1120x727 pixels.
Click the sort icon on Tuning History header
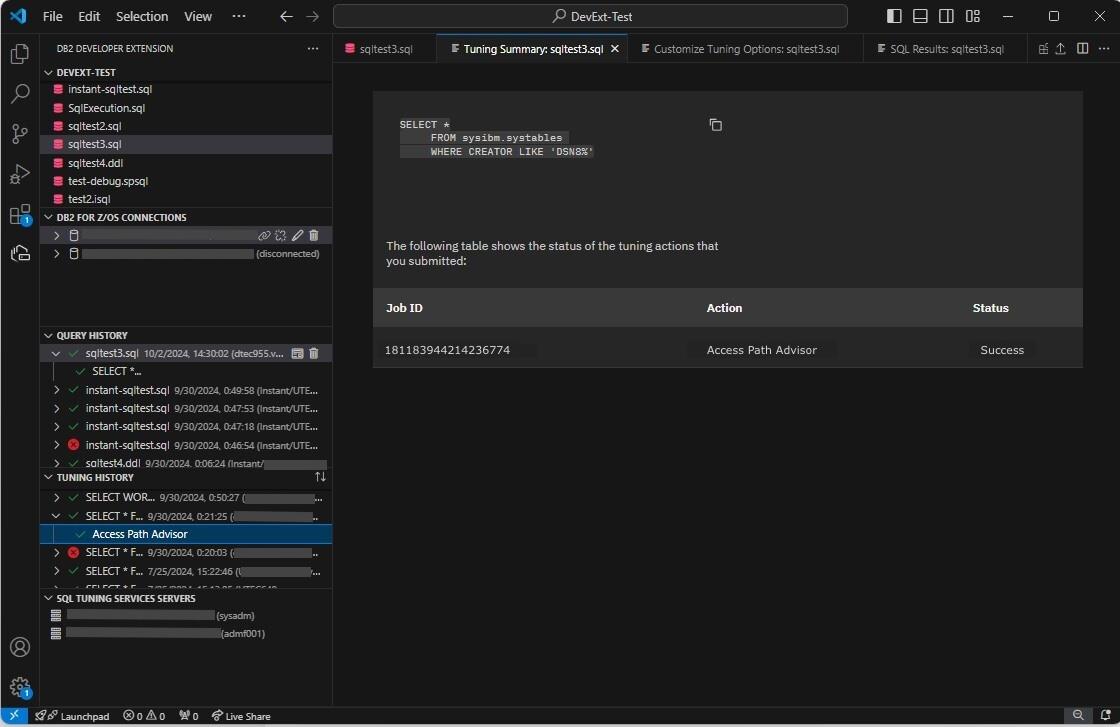point(320,477)
